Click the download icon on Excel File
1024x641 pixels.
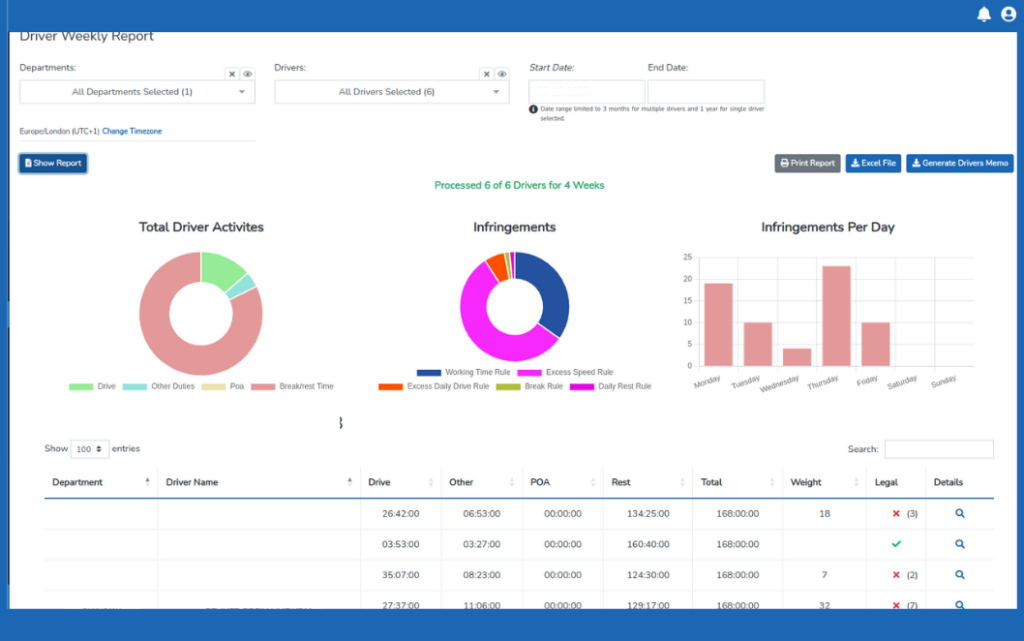[x=856, y=163]
